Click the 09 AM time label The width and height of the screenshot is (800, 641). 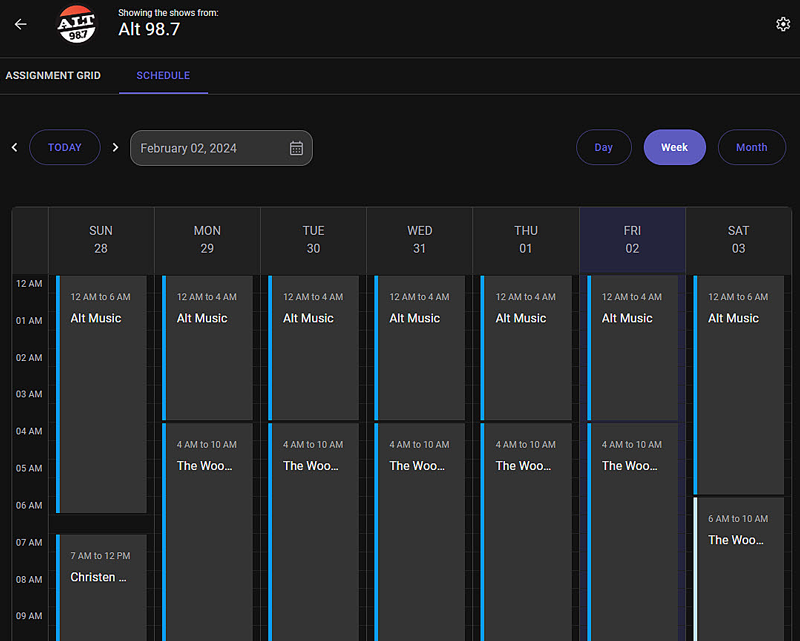point(29,616)
